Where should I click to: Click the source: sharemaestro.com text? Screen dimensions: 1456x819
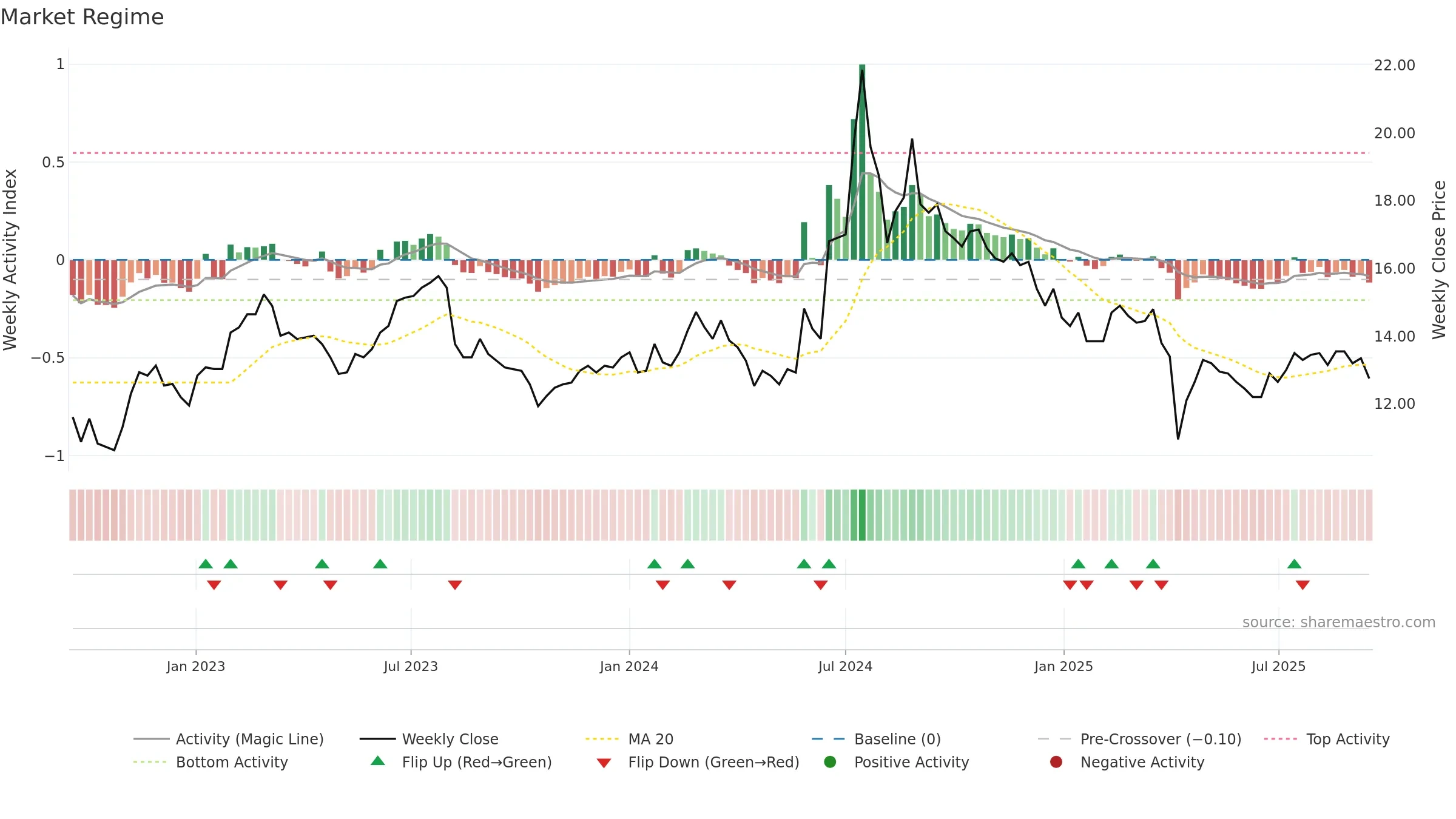pos(1339,622)
